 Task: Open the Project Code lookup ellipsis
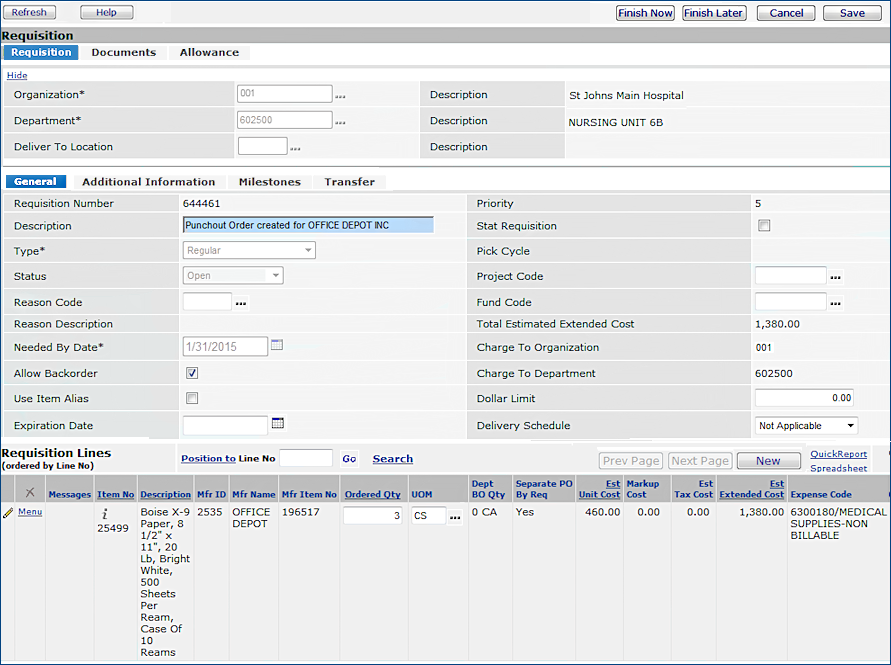point(836,277)
